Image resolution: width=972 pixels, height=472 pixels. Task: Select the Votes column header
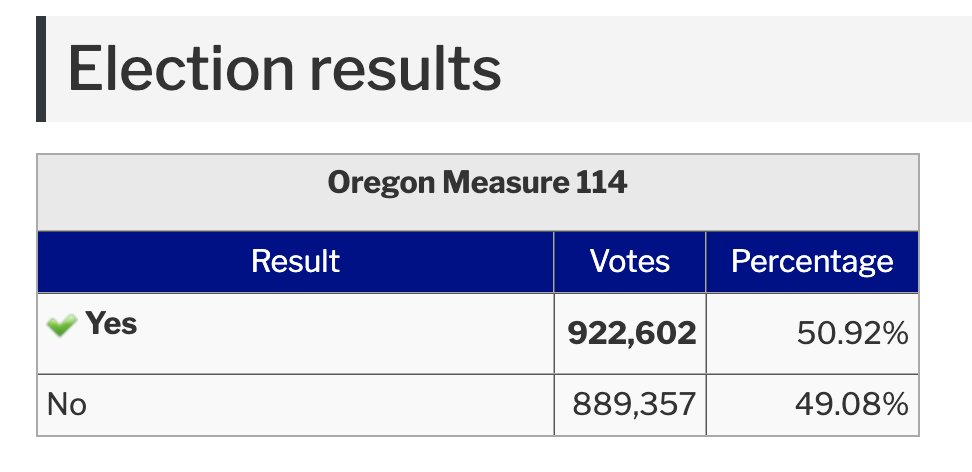click(630, 262)
